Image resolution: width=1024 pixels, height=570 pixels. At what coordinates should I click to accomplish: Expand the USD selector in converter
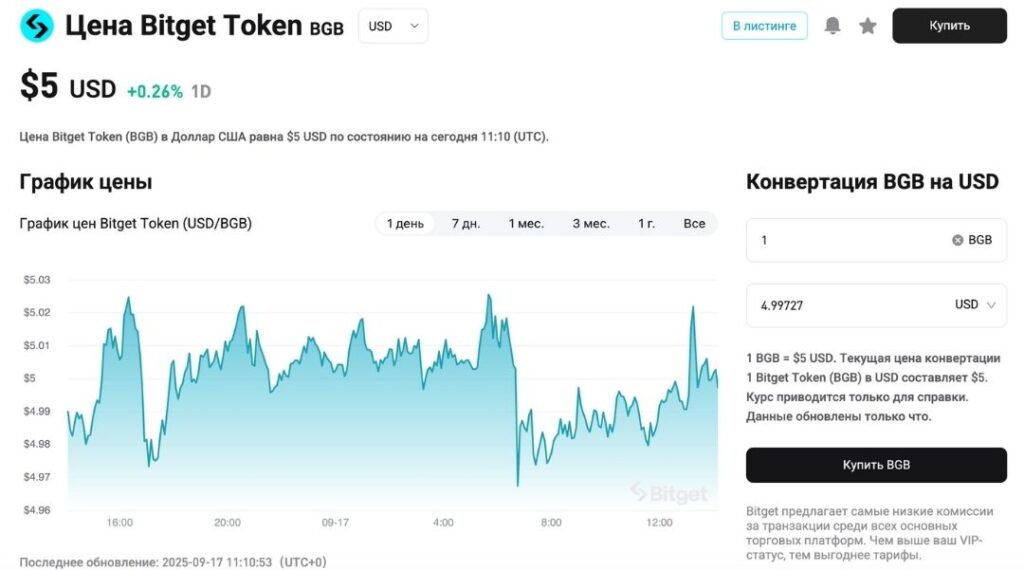pos(975,305)
